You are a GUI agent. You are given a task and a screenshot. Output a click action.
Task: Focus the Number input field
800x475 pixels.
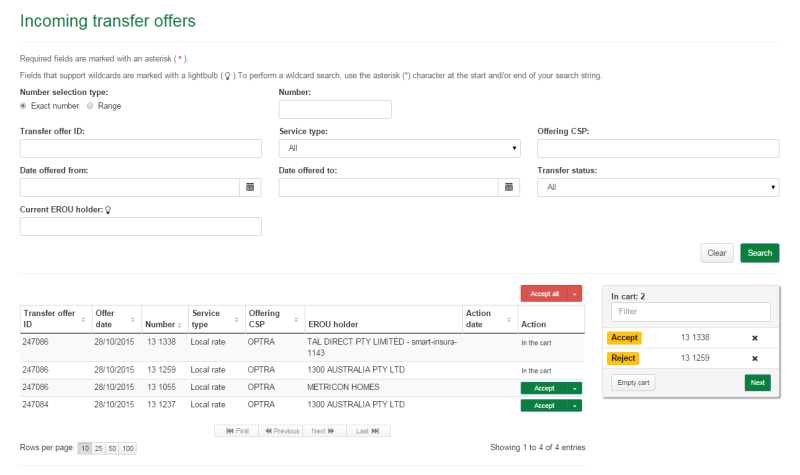(x=335, y=110)
